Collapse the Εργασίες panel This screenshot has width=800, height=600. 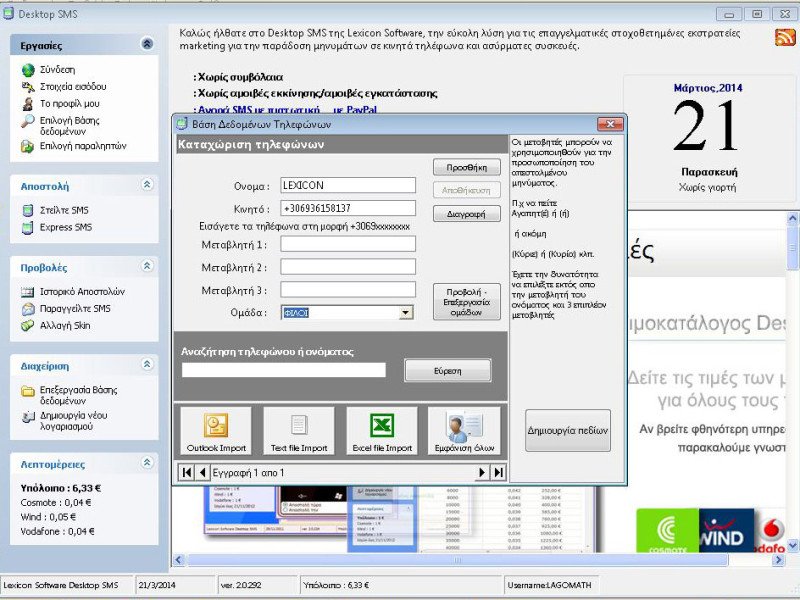[147, 44]
